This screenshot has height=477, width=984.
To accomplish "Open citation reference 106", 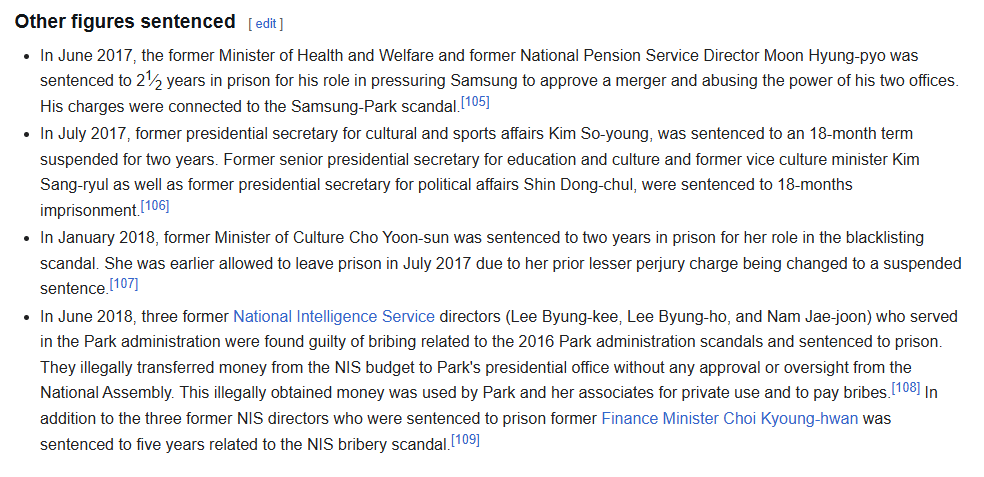I will point(155,205).
